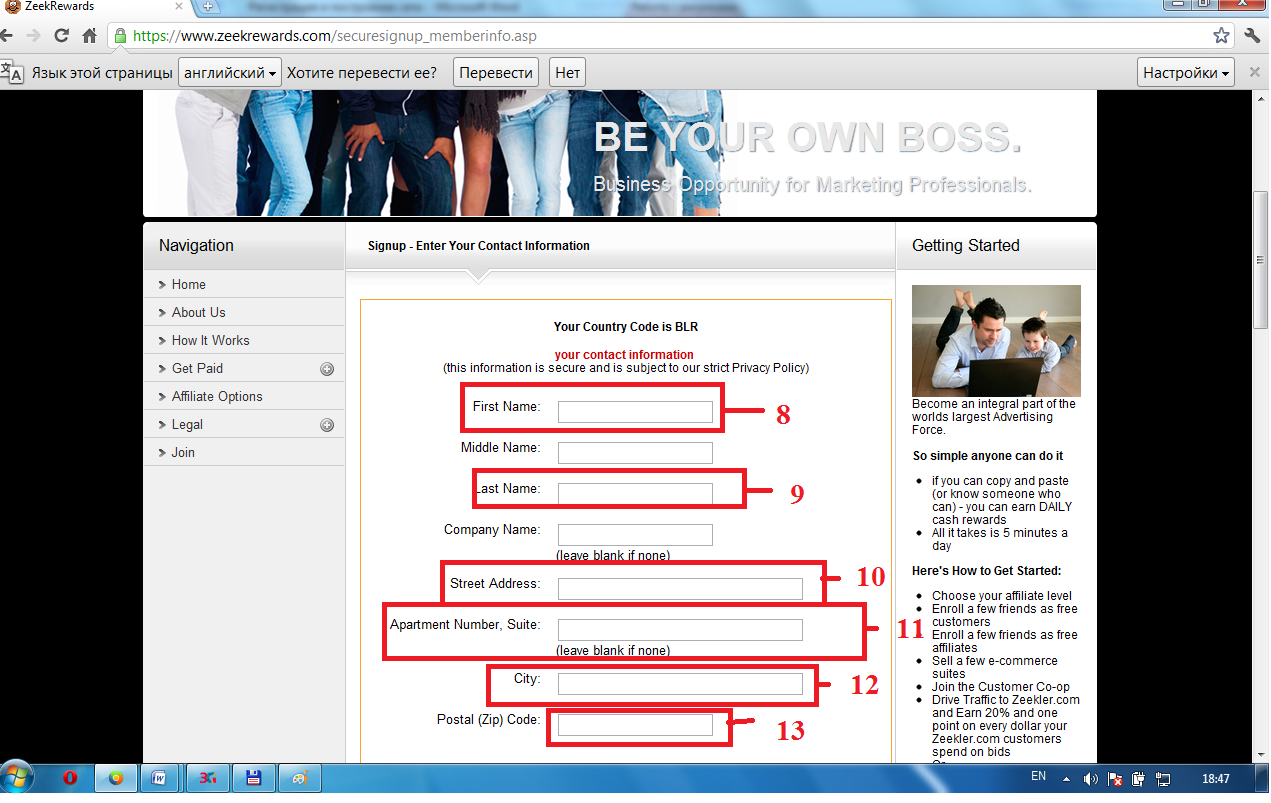Click the translate icon in infobar
The height and width of the screenshot is (803, 1271).
pos(13,72)
